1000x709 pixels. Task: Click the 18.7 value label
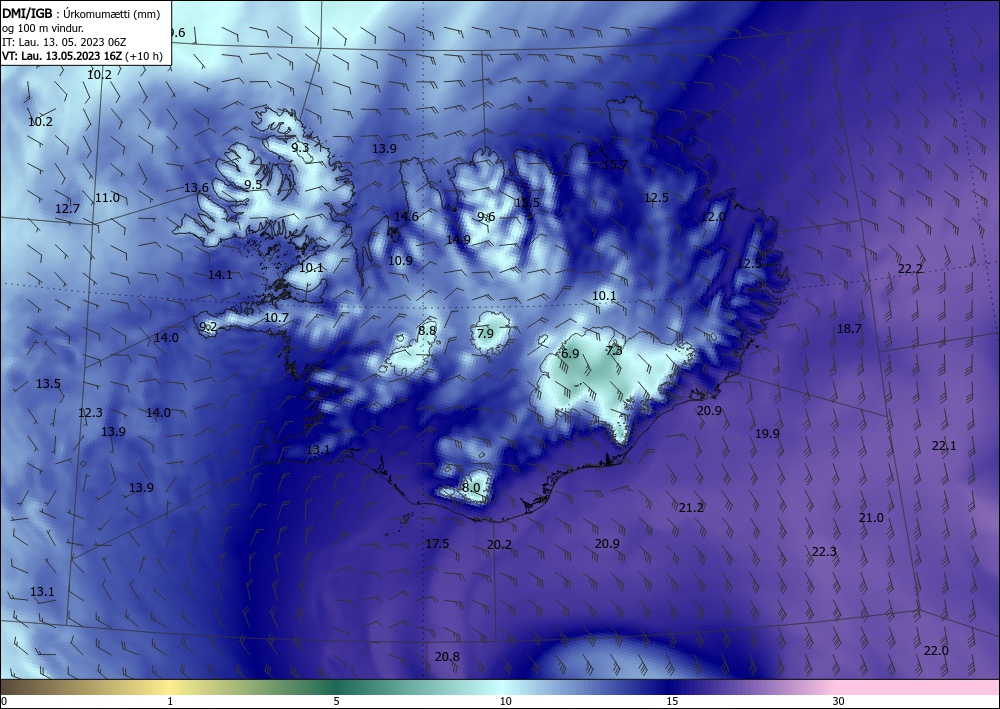pos(849,329)
